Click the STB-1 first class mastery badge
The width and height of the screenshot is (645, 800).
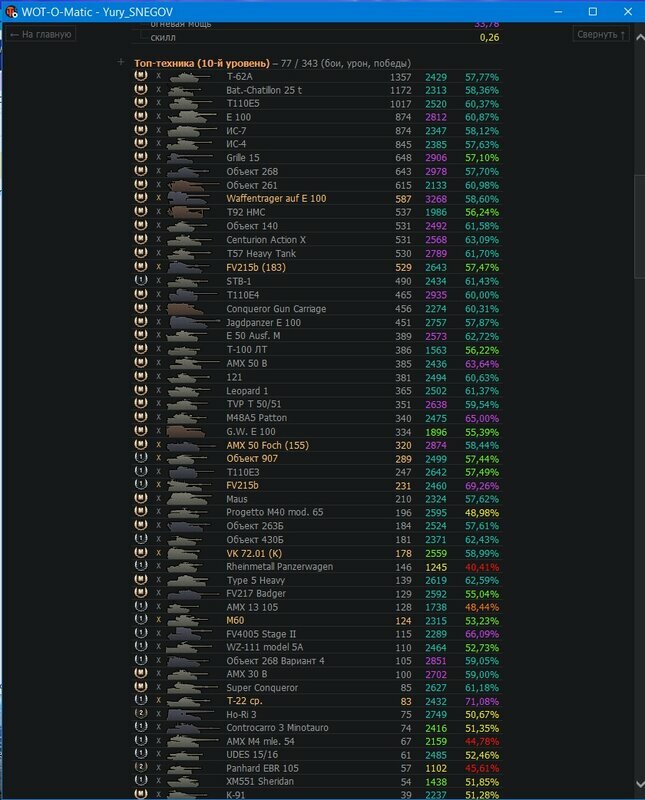point(140,281)
